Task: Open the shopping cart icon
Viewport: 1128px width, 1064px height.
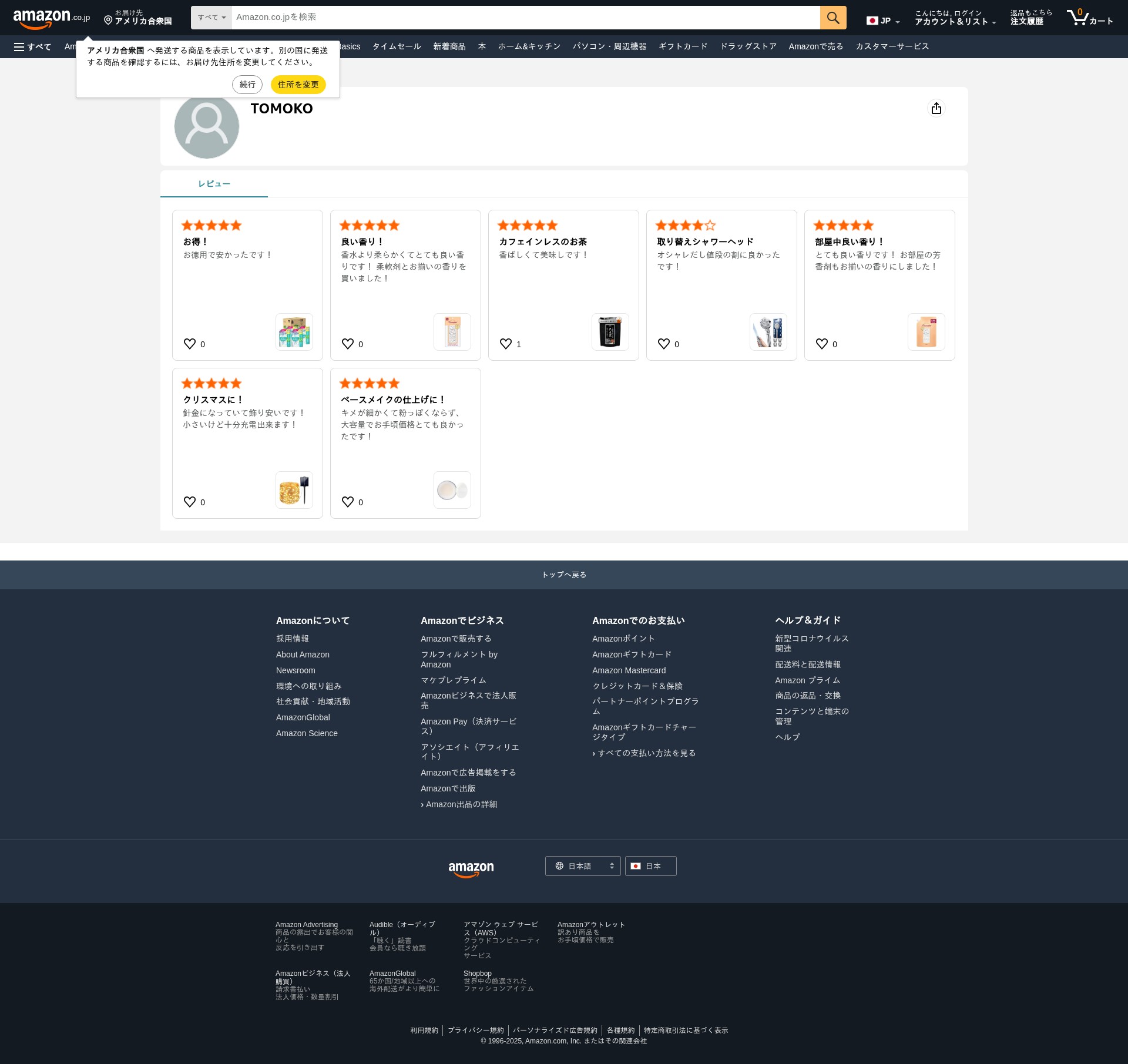Action: click(x=1090, y=18)
